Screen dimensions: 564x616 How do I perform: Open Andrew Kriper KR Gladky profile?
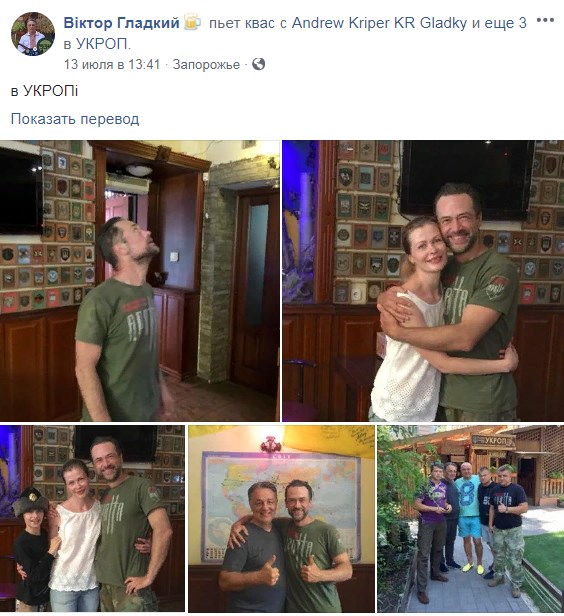tap(379, 23)
